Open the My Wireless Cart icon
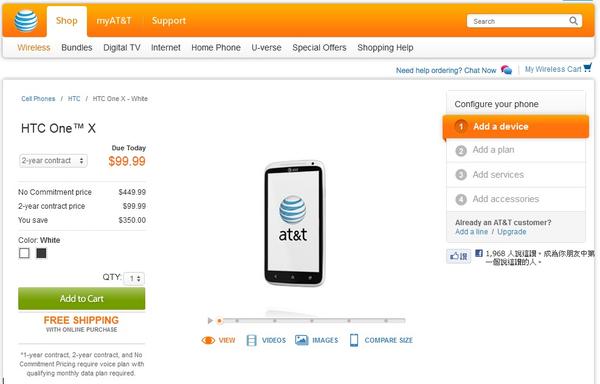600x384 pixels. click(x=587, y=68)
